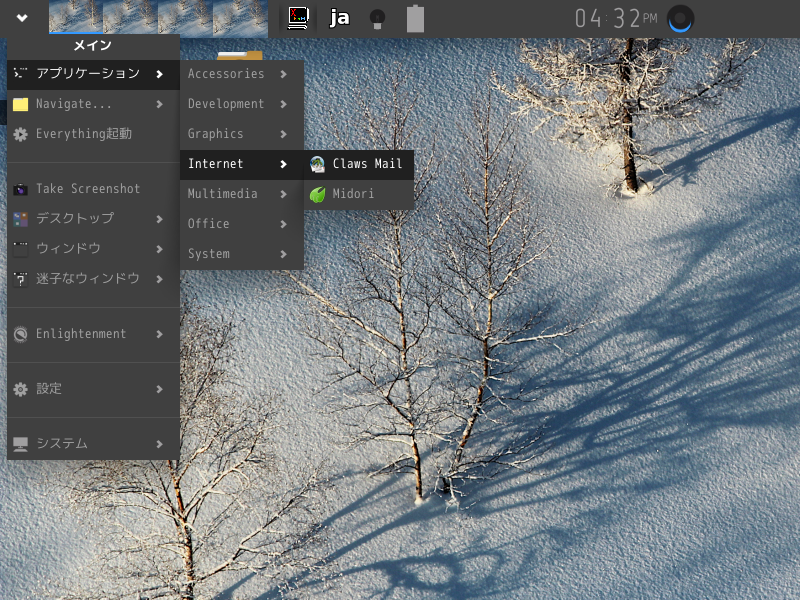The width and height of the screenshot is (800, 600).
Task: Expand the Accessories submenu arrow
Action: click(x=284, y=74)
